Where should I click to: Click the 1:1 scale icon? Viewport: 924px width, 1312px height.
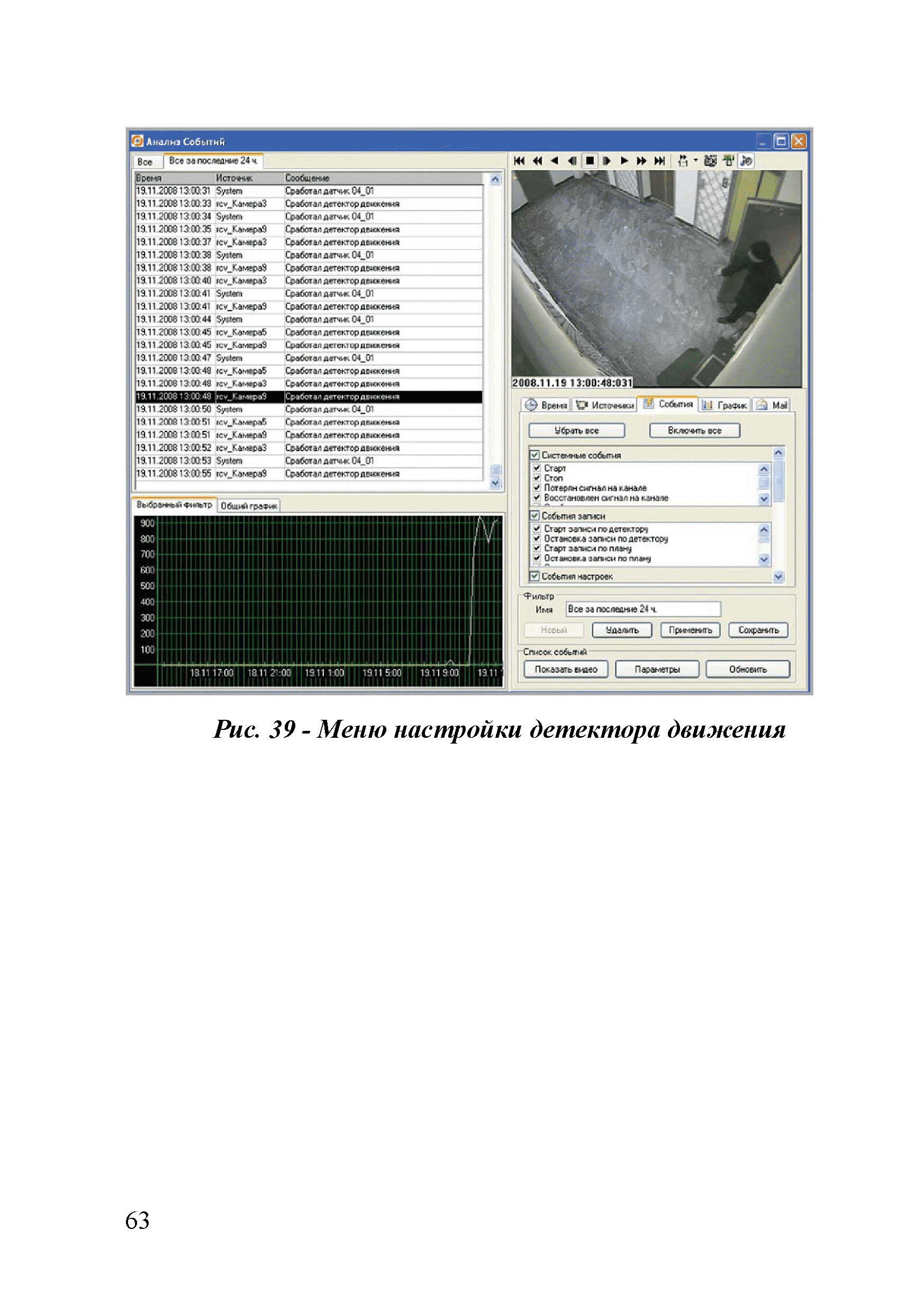point(683,161)
